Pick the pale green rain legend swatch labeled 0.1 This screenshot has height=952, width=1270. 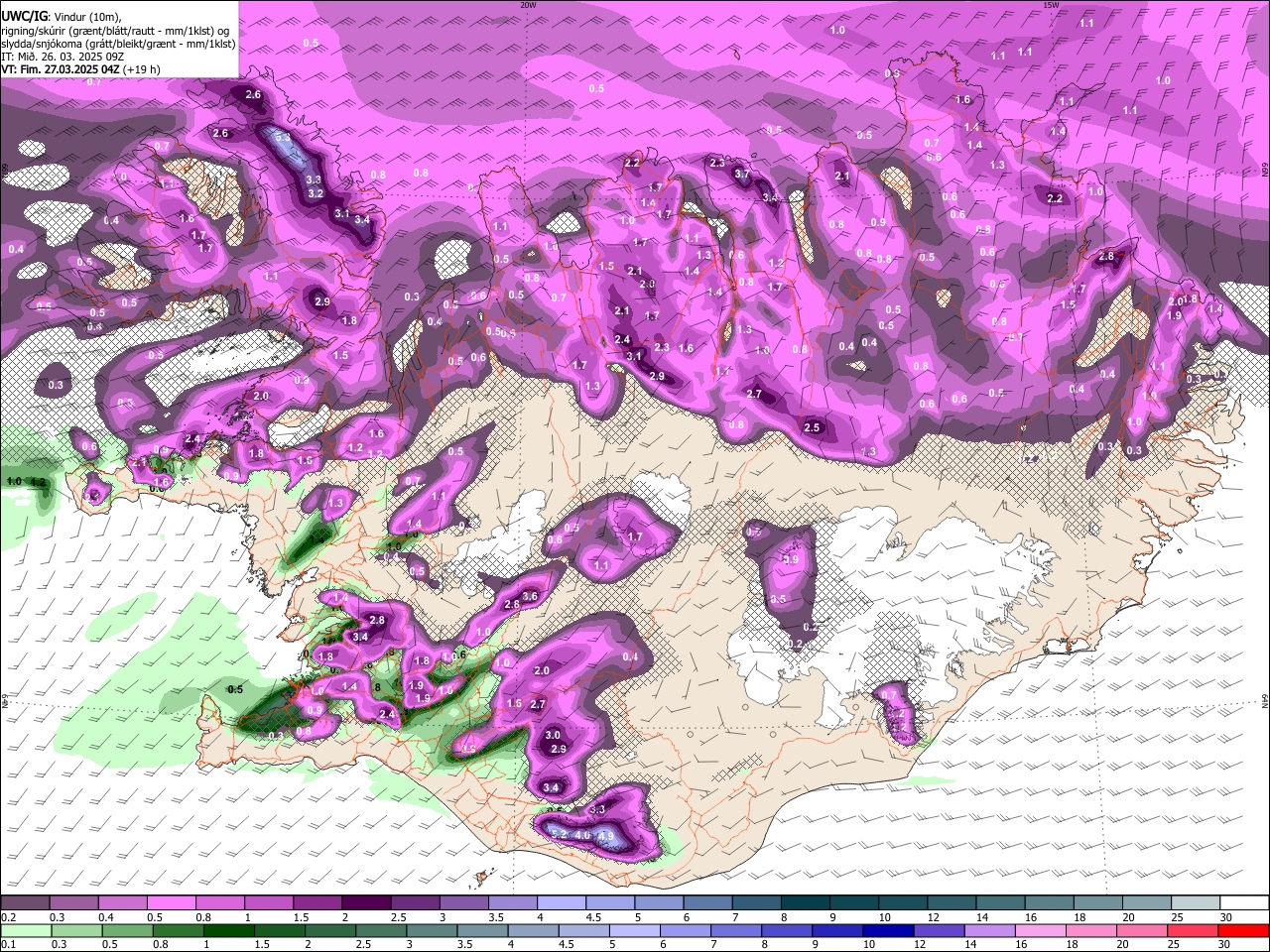coord(26,930)
